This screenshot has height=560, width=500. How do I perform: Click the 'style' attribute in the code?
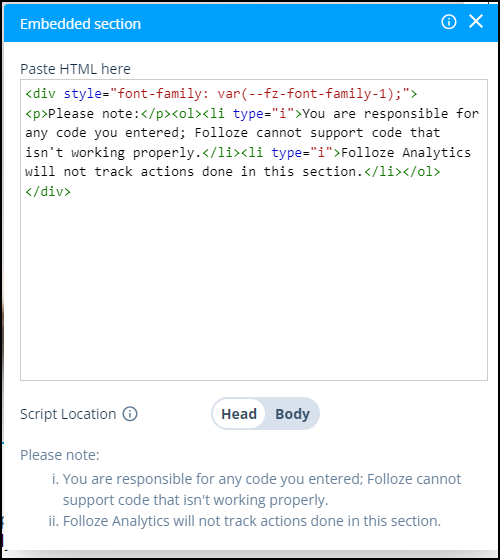pos(83,94)
